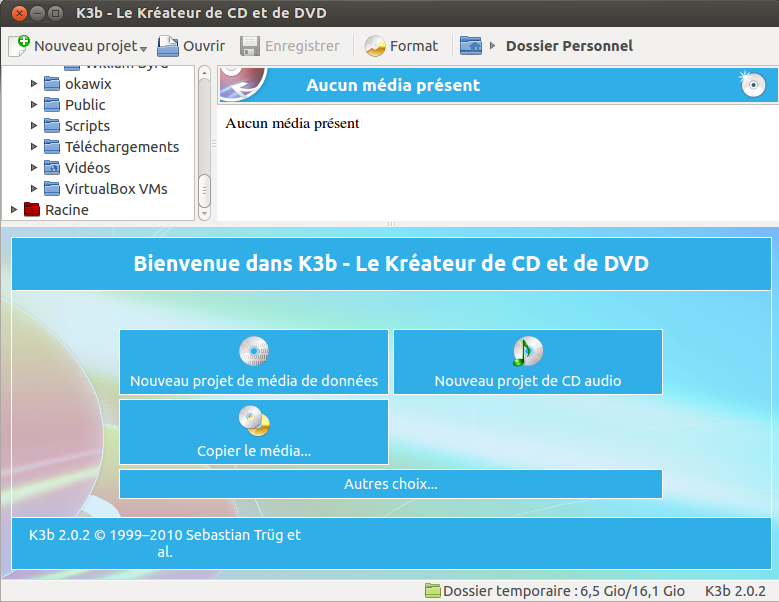Select the Public folder icon

click(52, 104)
